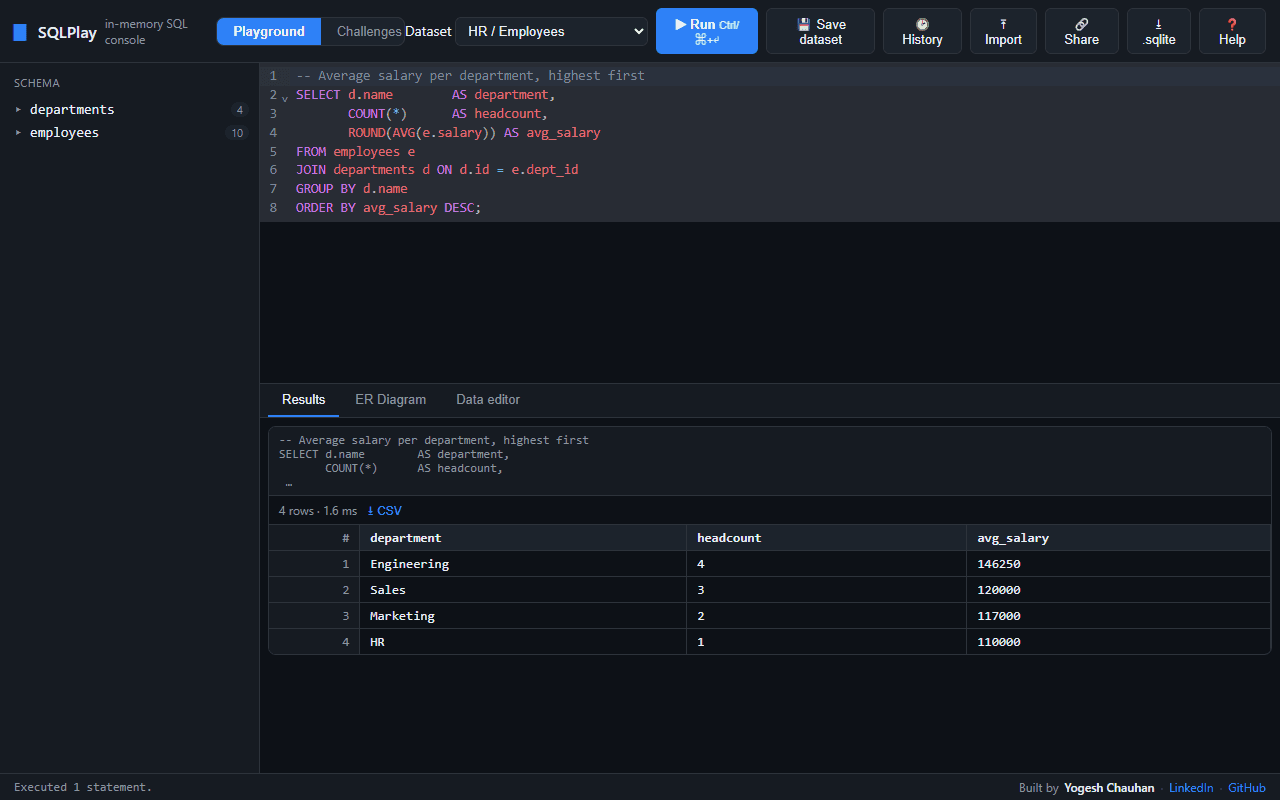Download results as CSV

(x=385, y=510)
